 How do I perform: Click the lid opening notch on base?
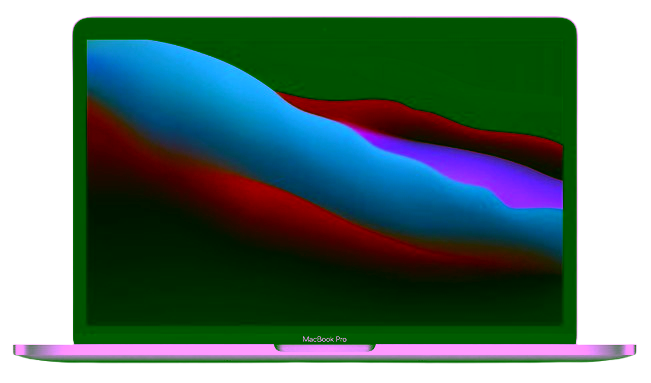point(325,348)
